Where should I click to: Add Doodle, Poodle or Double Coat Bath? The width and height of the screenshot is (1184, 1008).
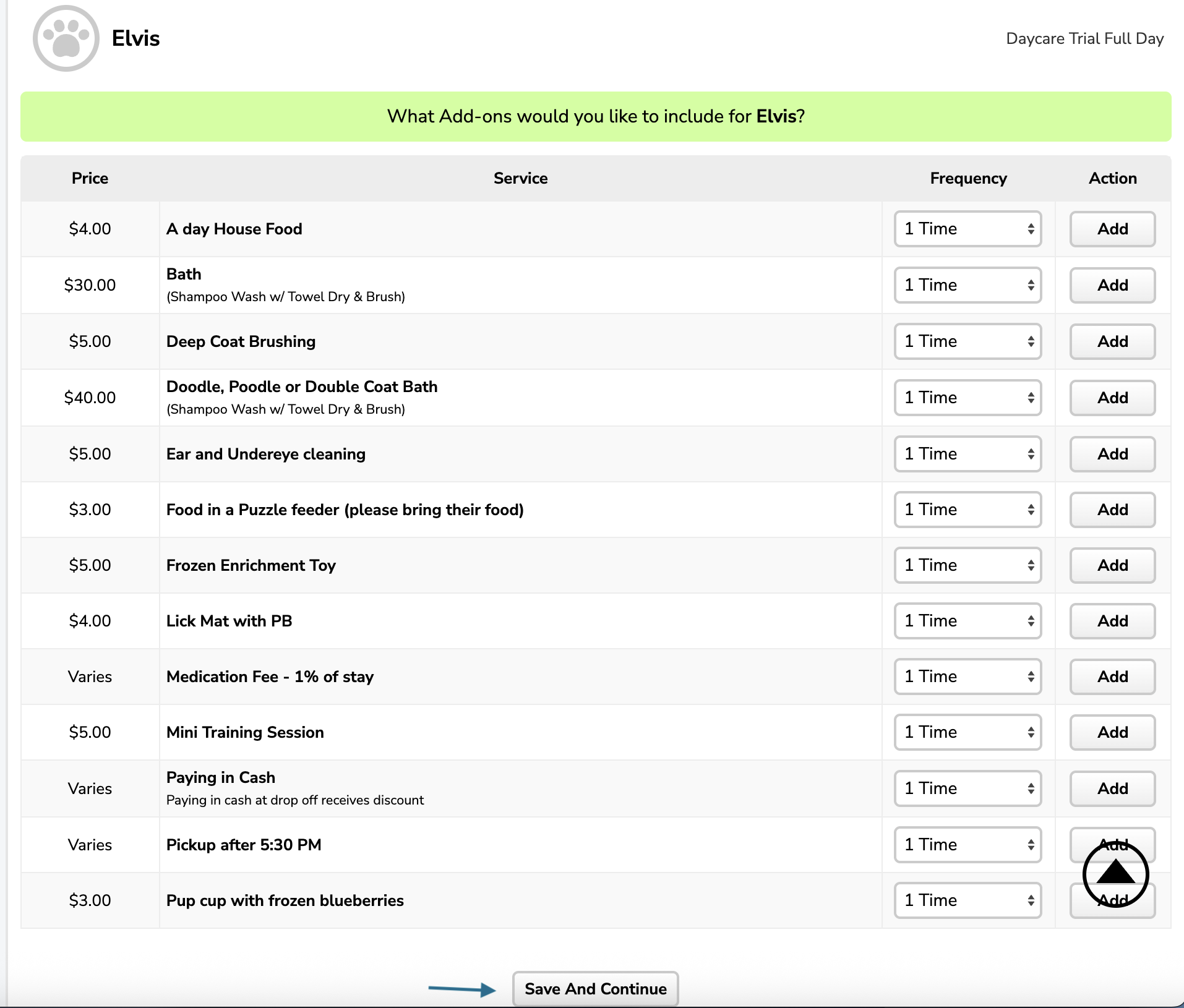pyautogui.click(x=1112, y=398)
